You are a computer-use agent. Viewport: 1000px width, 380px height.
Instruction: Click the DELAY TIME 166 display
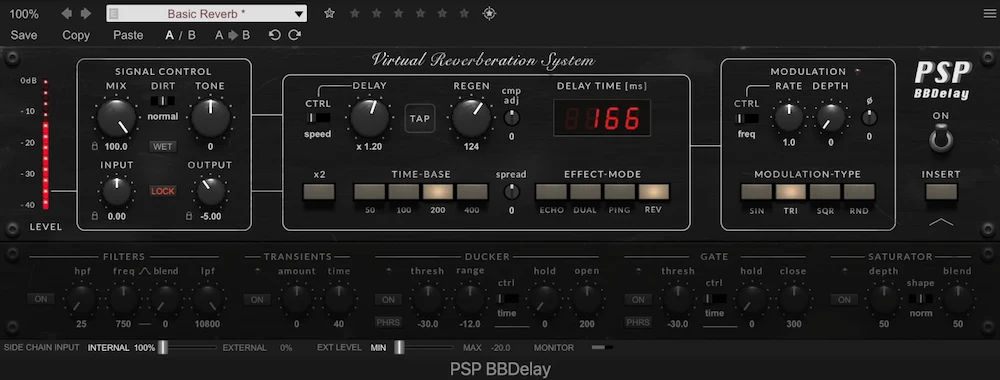602,118
